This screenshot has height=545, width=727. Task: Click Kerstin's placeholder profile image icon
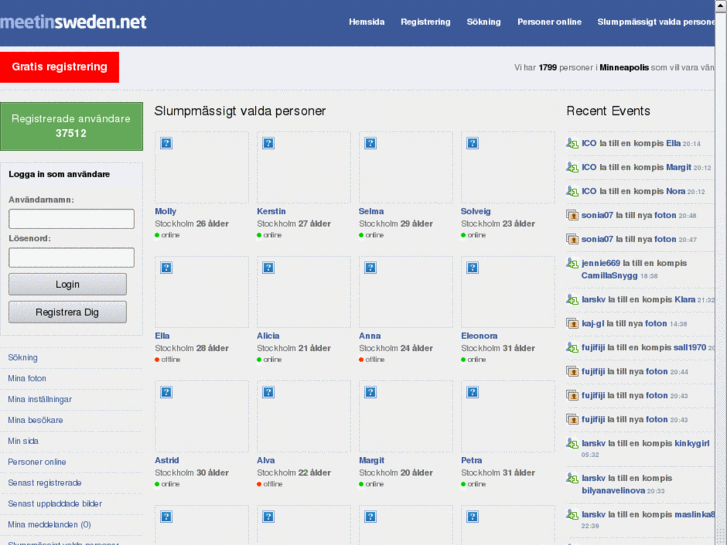coord(268,143)
